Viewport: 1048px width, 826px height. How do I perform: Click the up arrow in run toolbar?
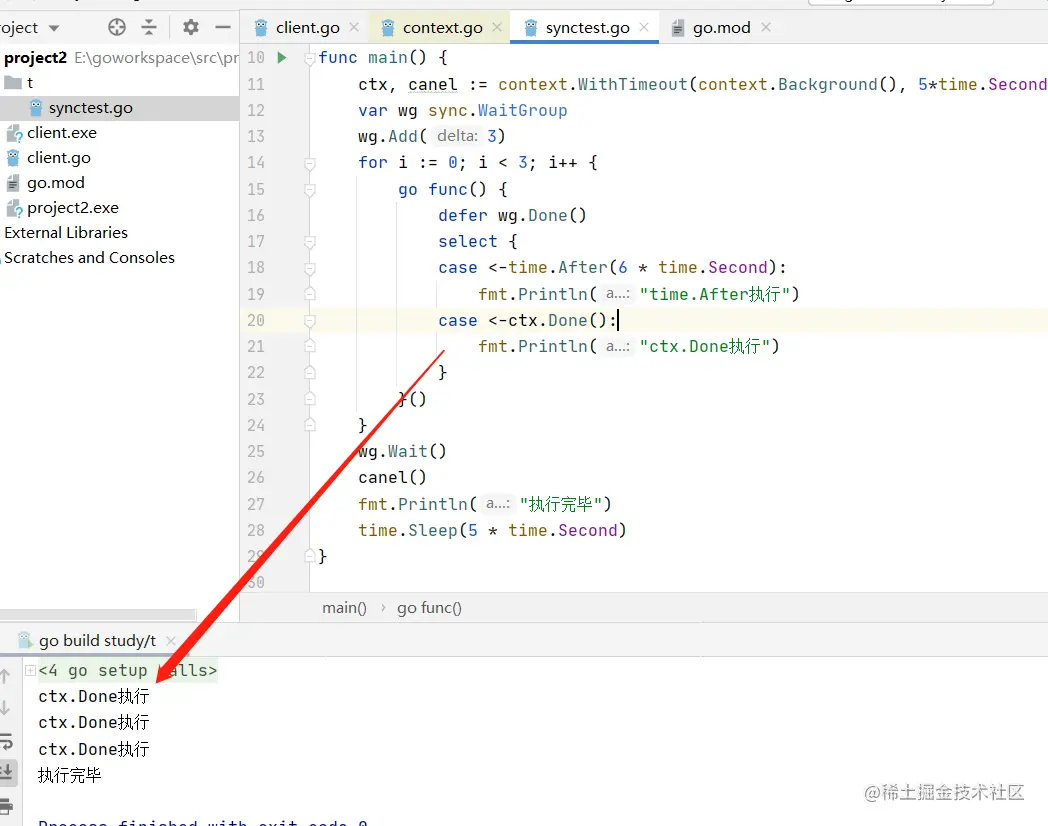(5, 676)
